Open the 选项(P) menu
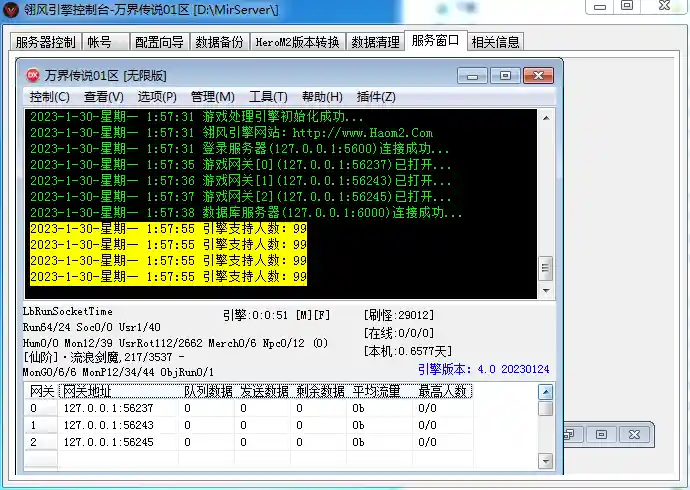 pos(157,97)
